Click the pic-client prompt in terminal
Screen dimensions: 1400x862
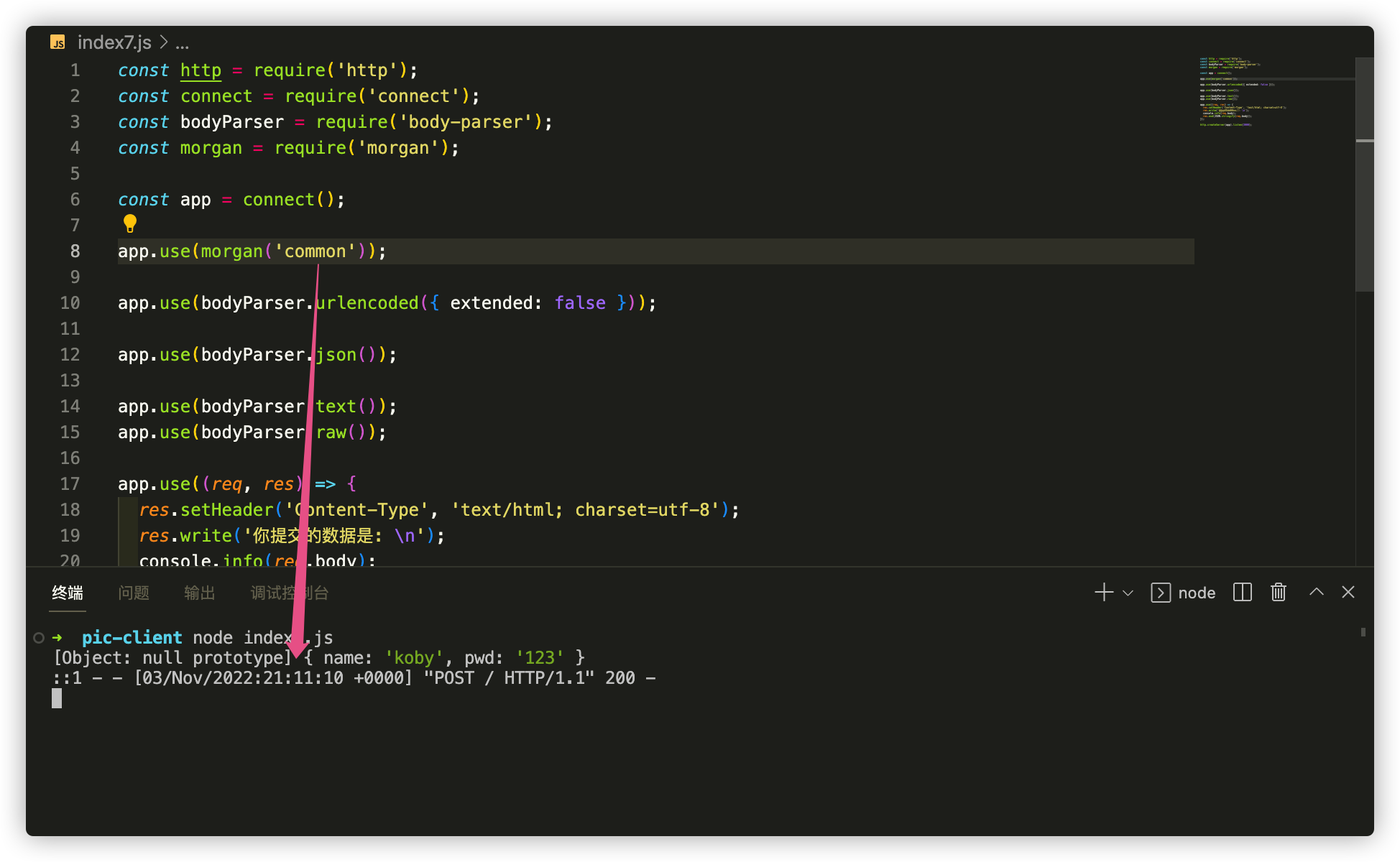(x=132, y=638)
